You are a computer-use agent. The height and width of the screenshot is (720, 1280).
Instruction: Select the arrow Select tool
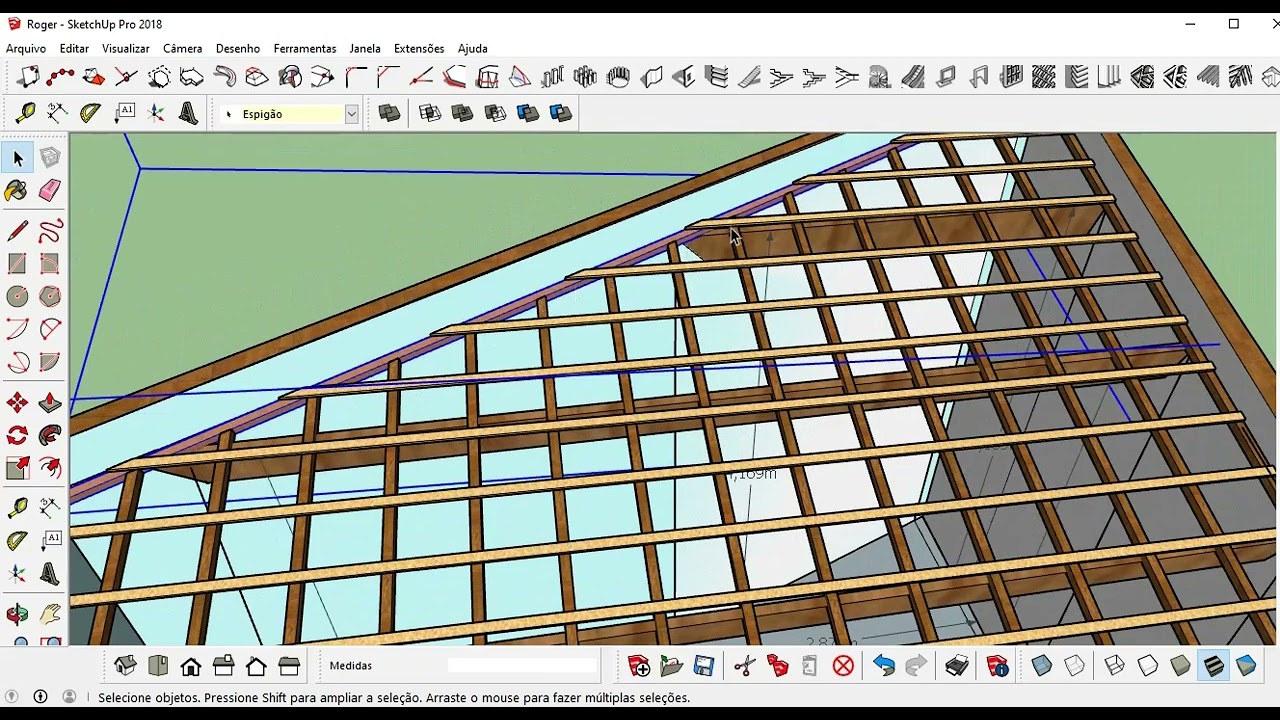pos(17,157)
